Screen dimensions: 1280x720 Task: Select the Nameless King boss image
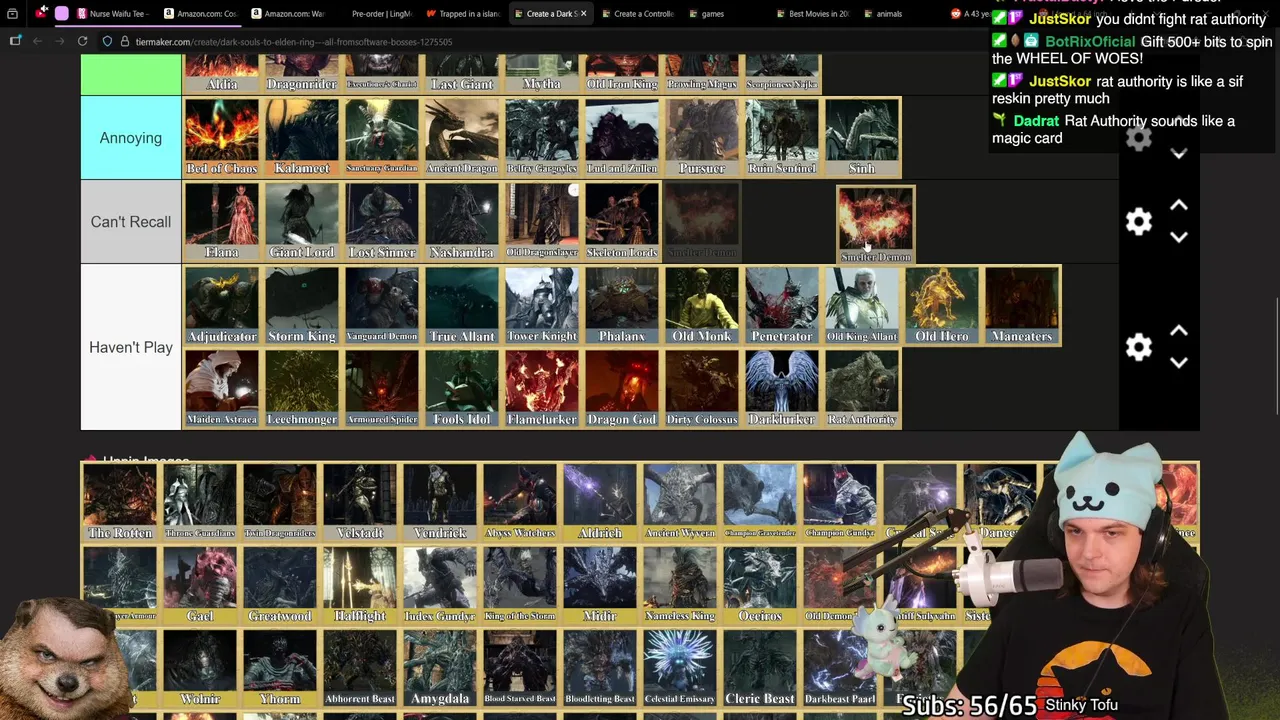pyautogui.click(x=680, y=585)
